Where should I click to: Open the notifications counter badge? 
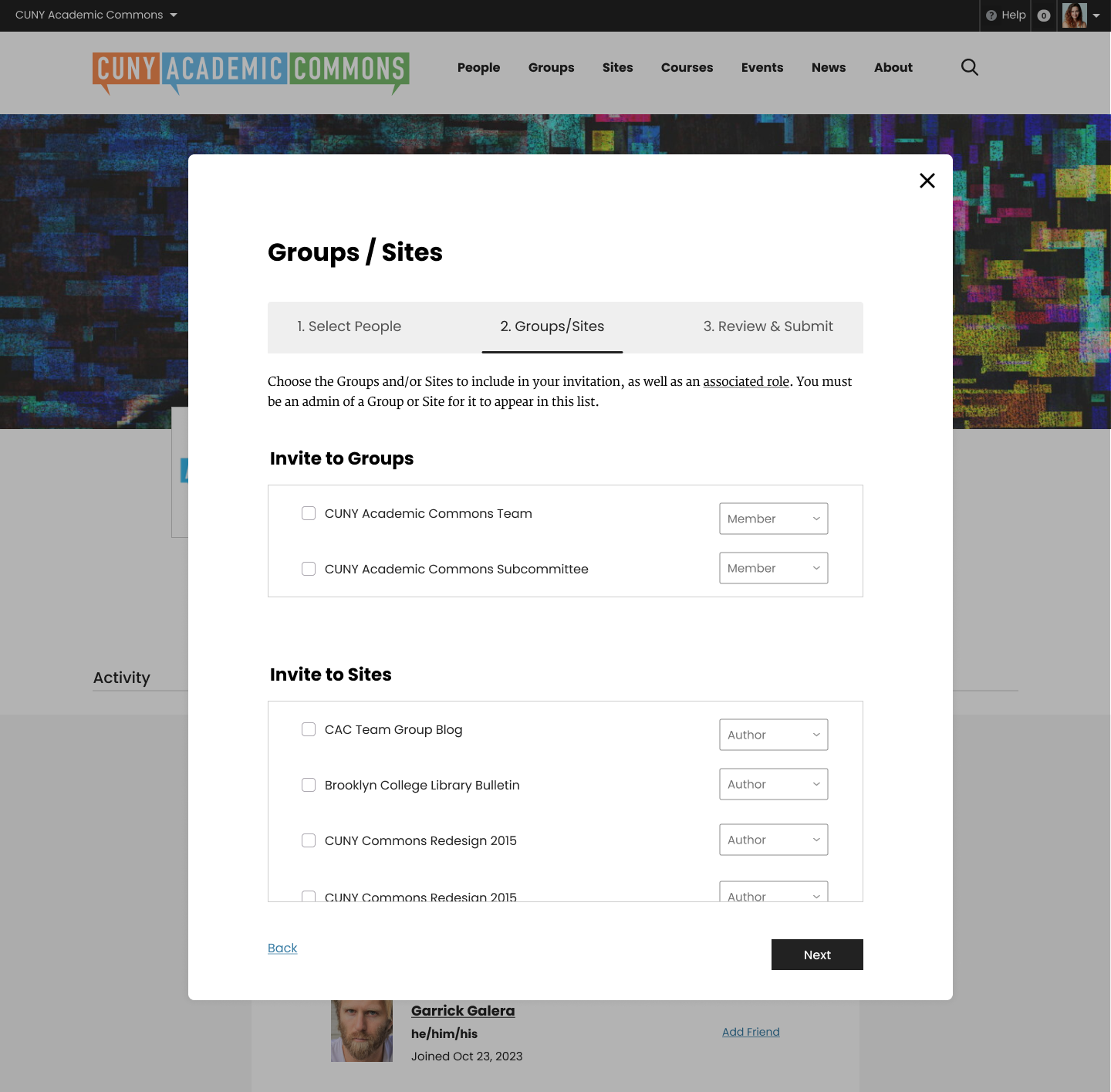pos(1044,15)
